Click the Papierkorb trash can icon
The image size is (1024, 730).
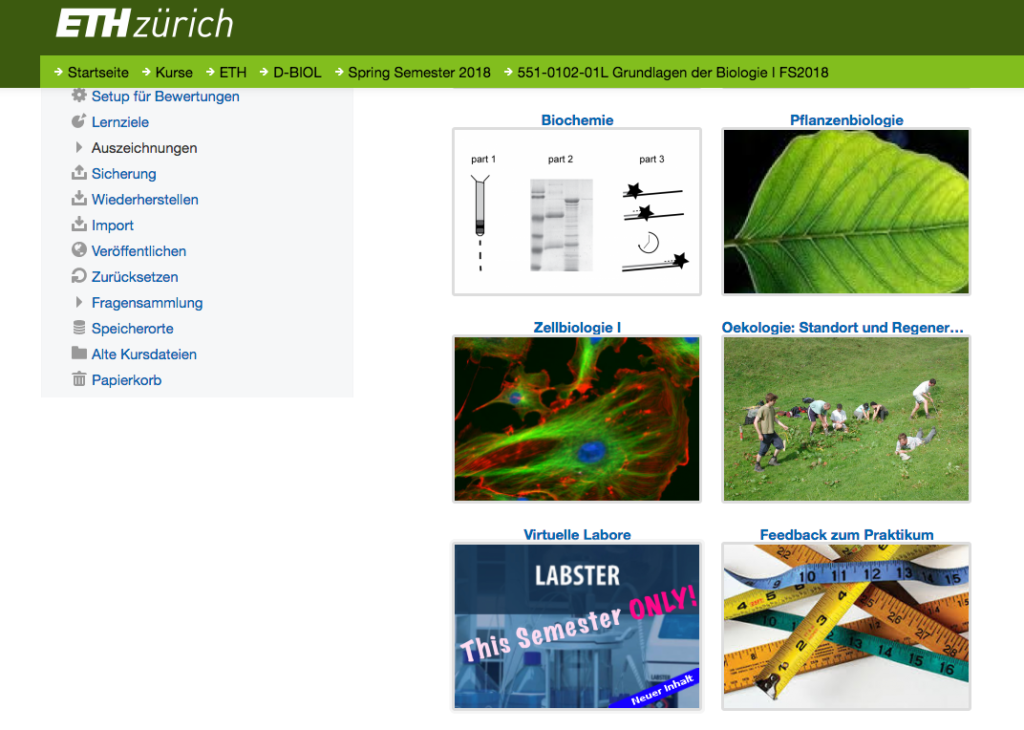point(79,379)
